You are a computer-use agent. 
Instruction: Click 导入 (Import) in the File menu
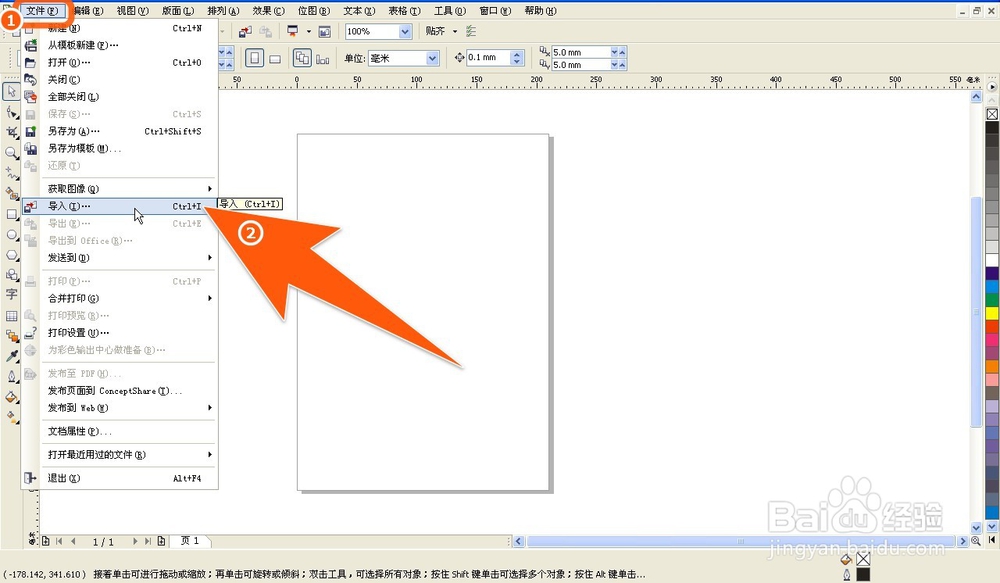[69, 206]
